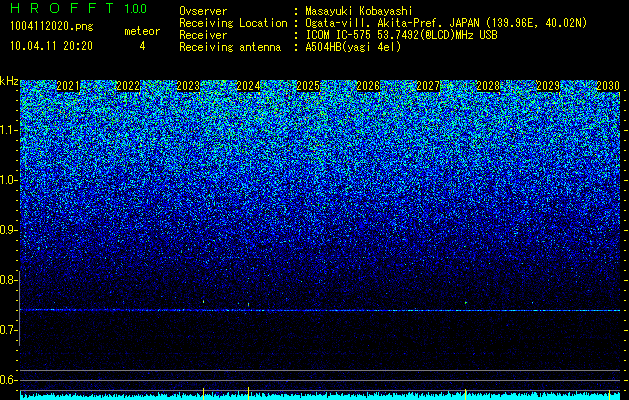Click the 2029 time label
Viewport: 629px width, 400px height.
548,86
